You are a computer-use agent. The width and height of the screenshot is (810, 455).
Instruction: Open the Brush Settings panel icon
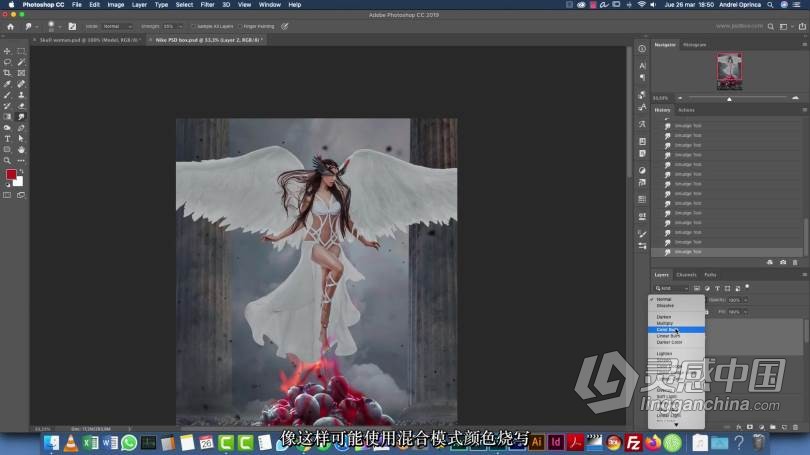(x=72, y=26)
